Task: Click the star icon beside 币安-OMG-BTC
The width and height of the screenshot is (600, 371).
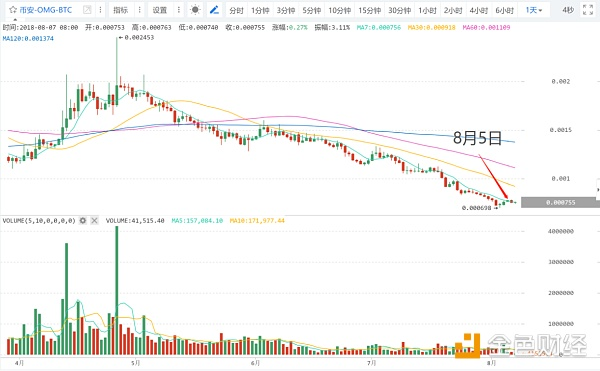Action: (x=13, y=10)
